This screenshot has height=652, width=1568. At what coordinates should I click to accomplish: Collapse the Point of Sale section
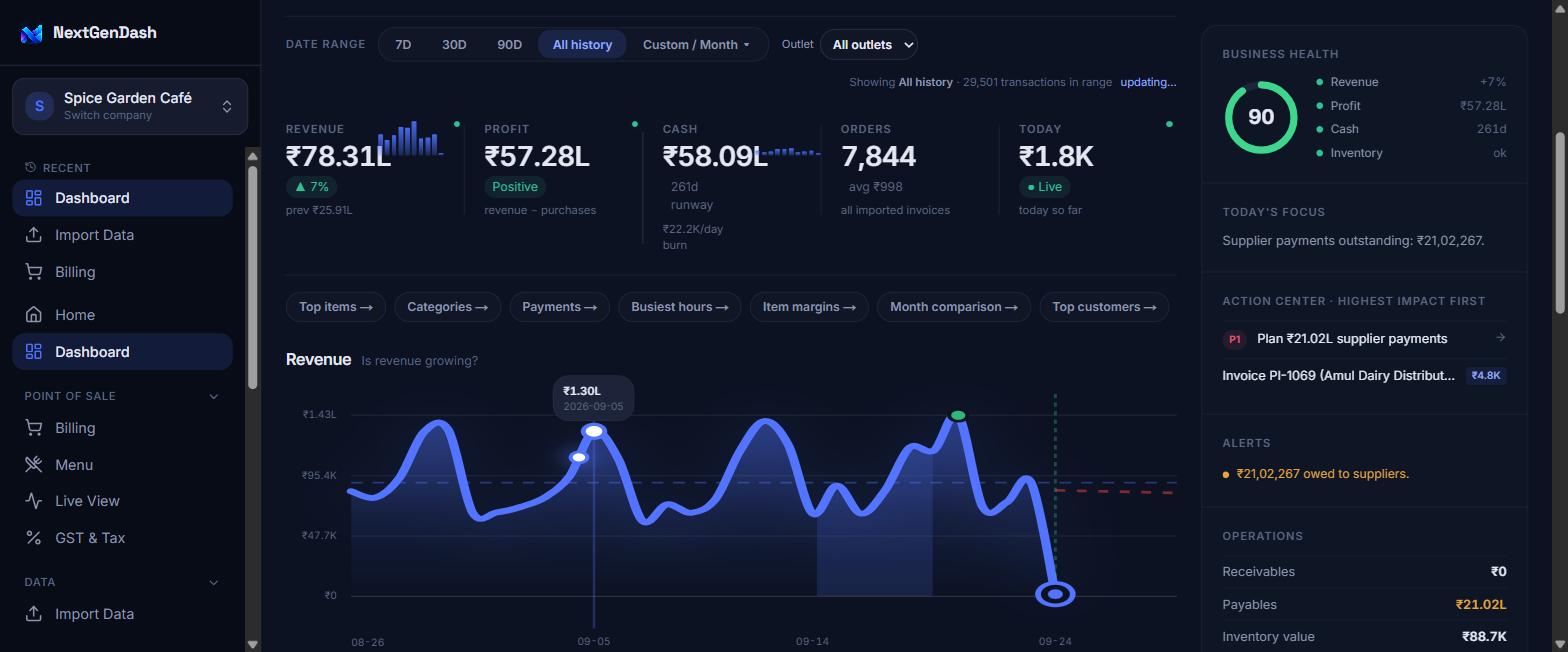[213, 396]
